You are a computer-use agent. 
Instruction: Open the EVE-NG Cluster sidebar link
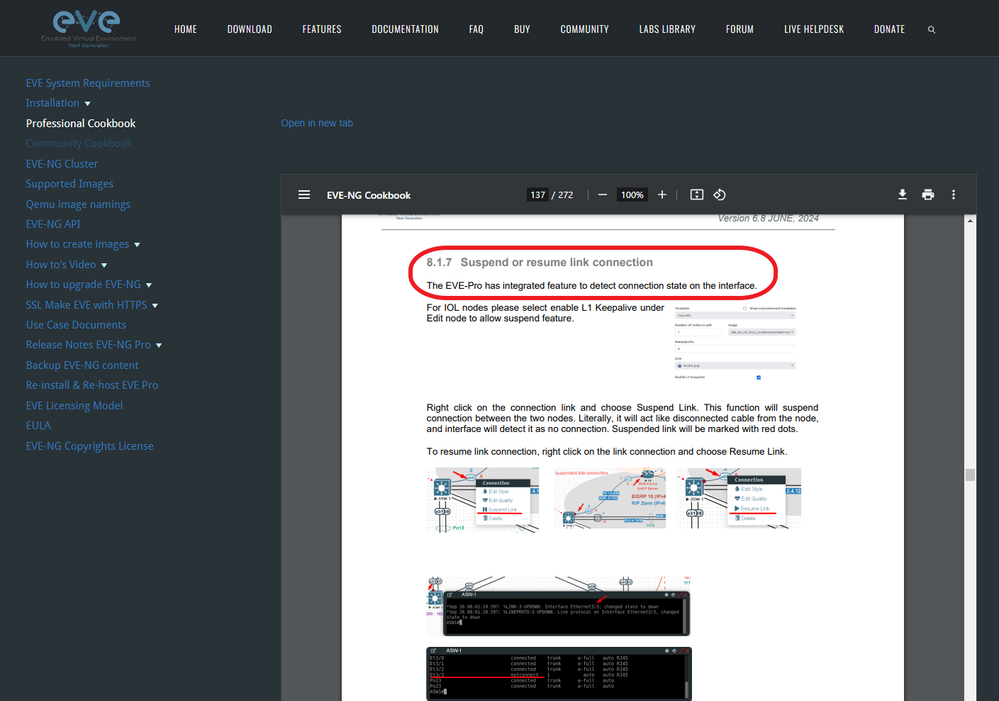pos(62,164)
